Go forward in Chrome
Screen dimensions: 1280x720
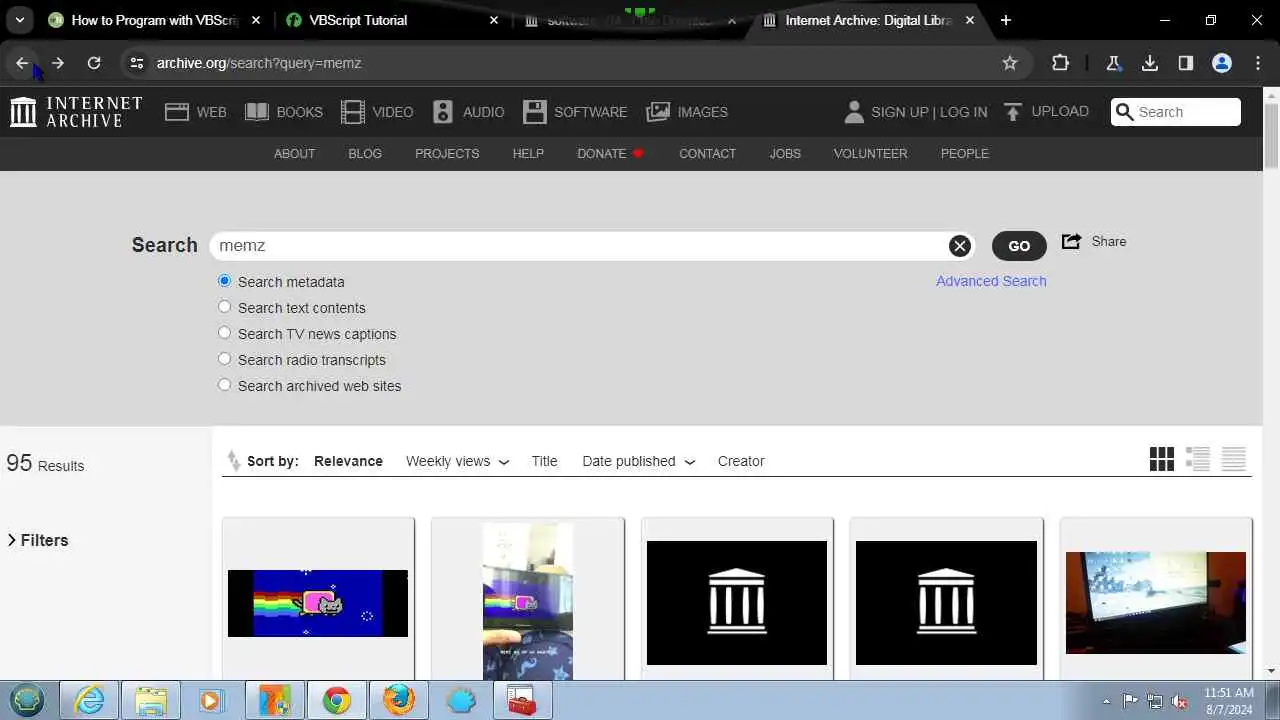[x=58, y=63]
